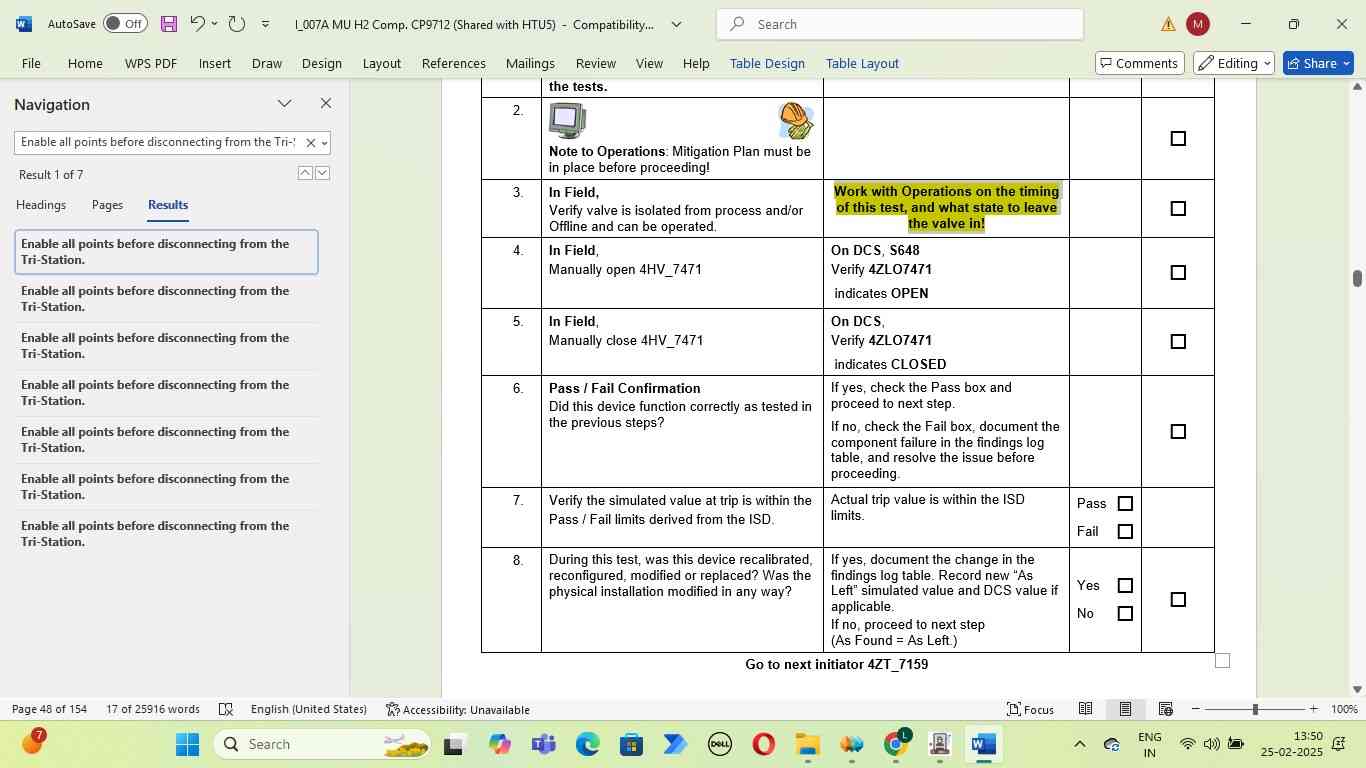
Task: Open the spelling proofing status icon
Action: [226, 710]
